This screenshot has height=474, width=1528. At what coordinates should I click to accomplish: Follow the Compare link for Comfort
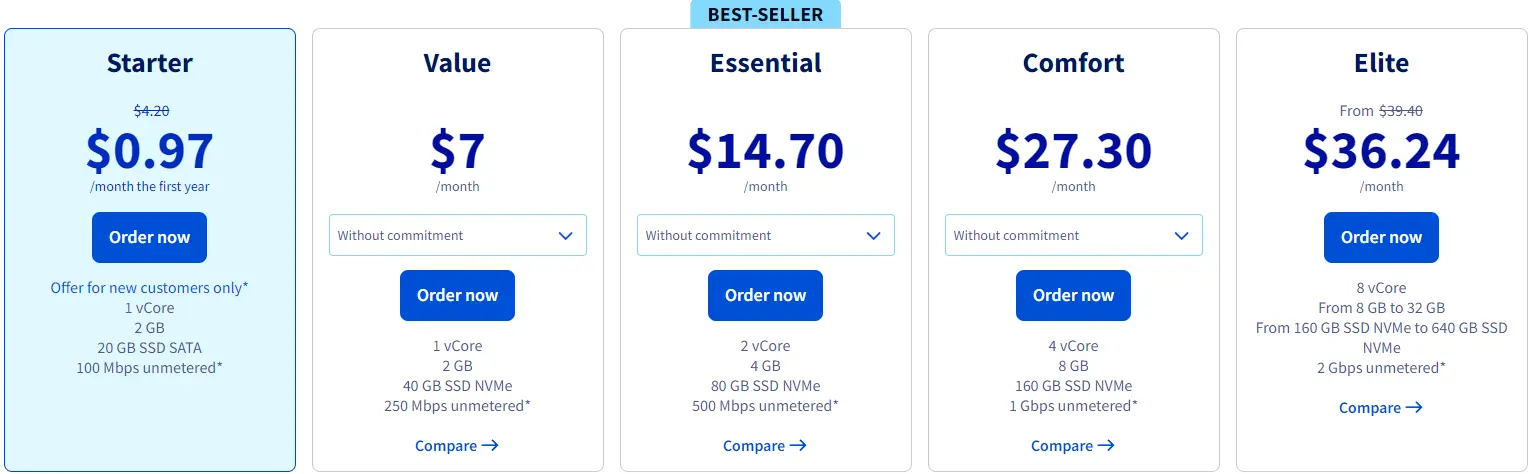point(1073,446)
